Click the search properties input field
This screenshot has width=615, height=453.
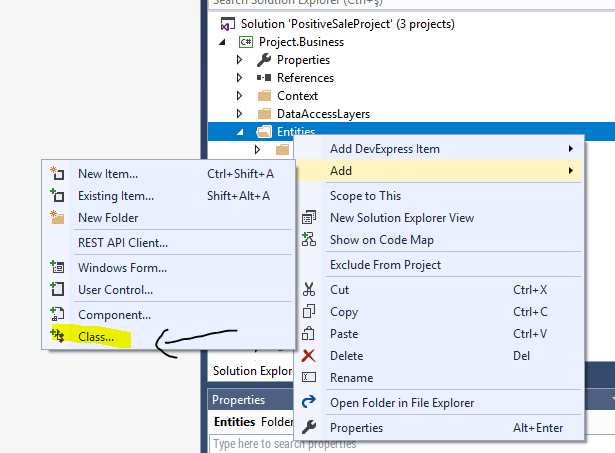pyautogui.click(x=412, y=444)
